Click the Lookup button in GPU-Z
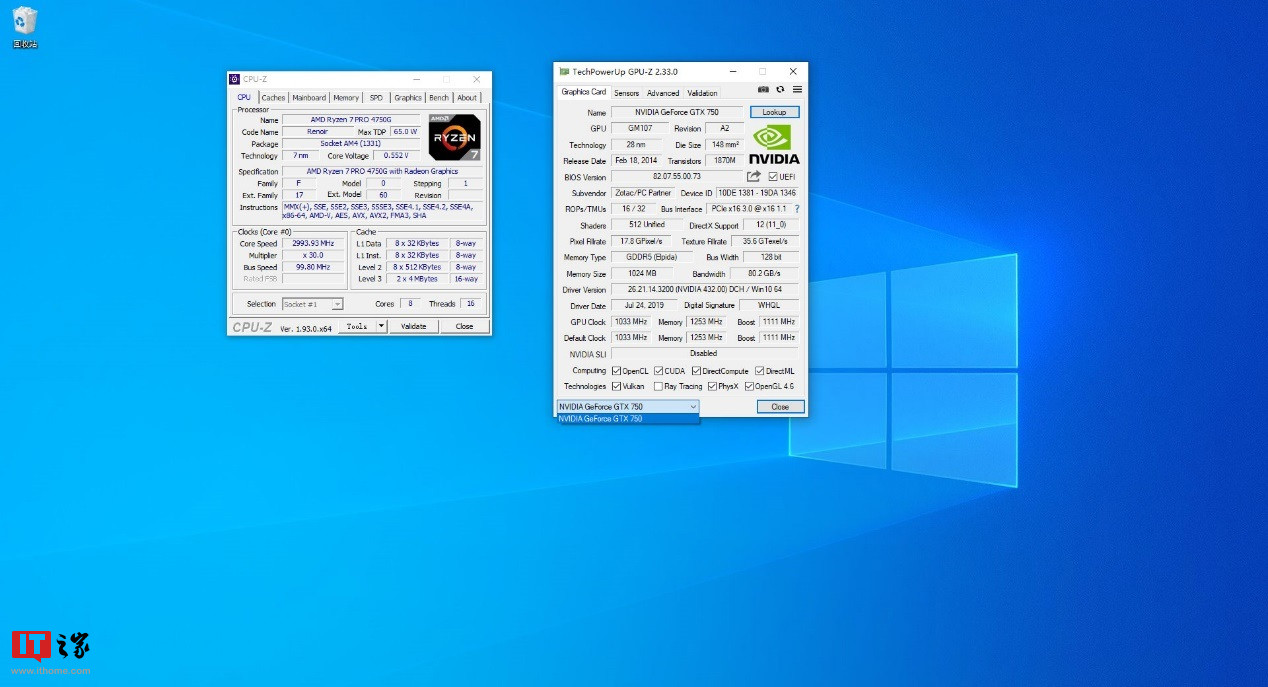The height and width of the screenshot is (687, 1268). 775,112
